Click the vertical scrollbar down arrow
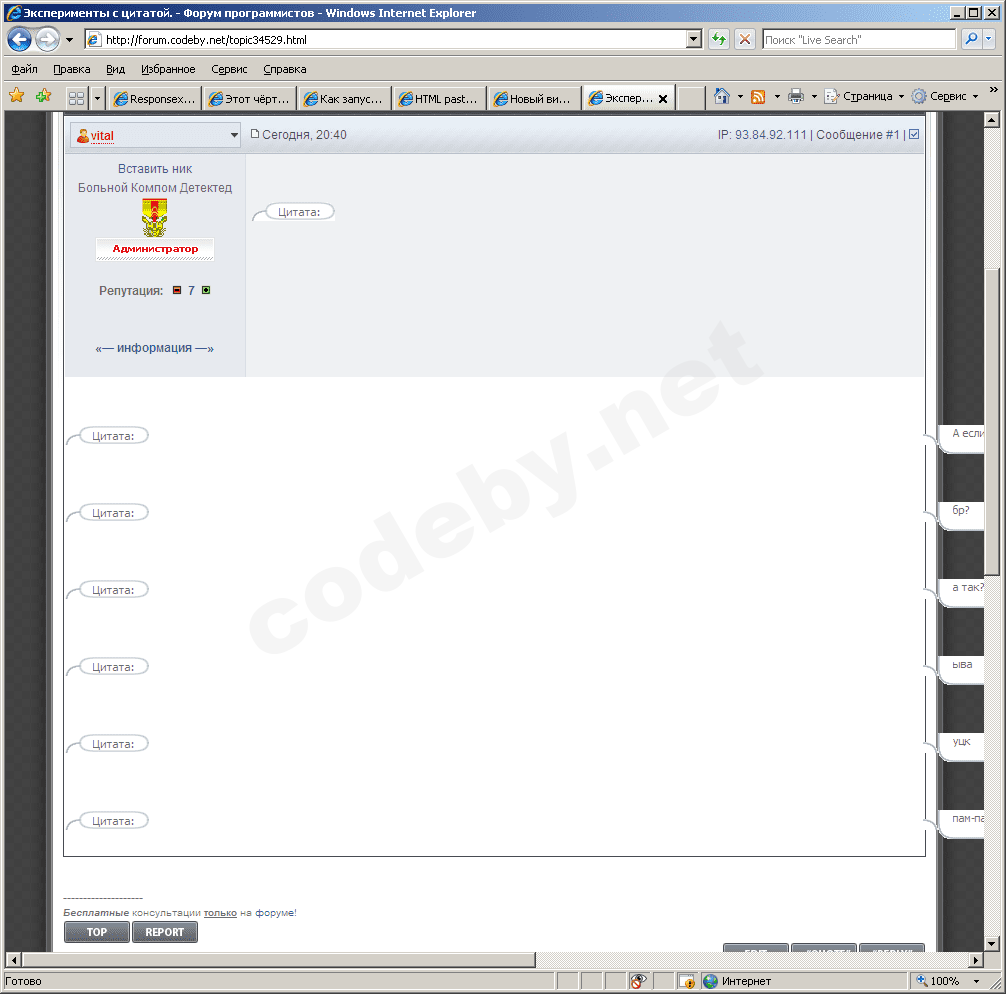This screenshot has height=994, width=1006. pos(992,943)
